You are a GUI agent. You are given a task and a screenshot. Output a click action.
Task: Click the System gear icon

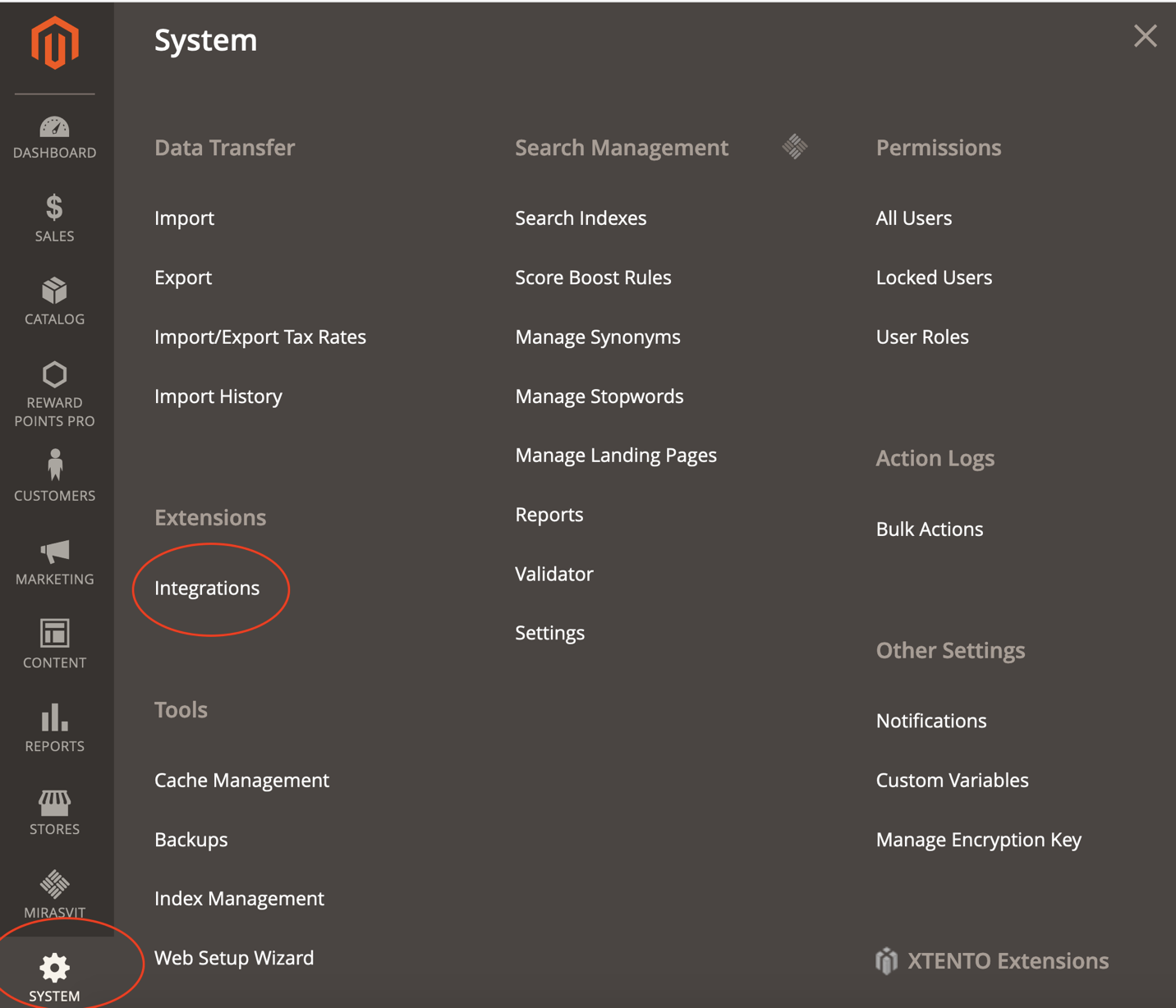tap(54, 969)
